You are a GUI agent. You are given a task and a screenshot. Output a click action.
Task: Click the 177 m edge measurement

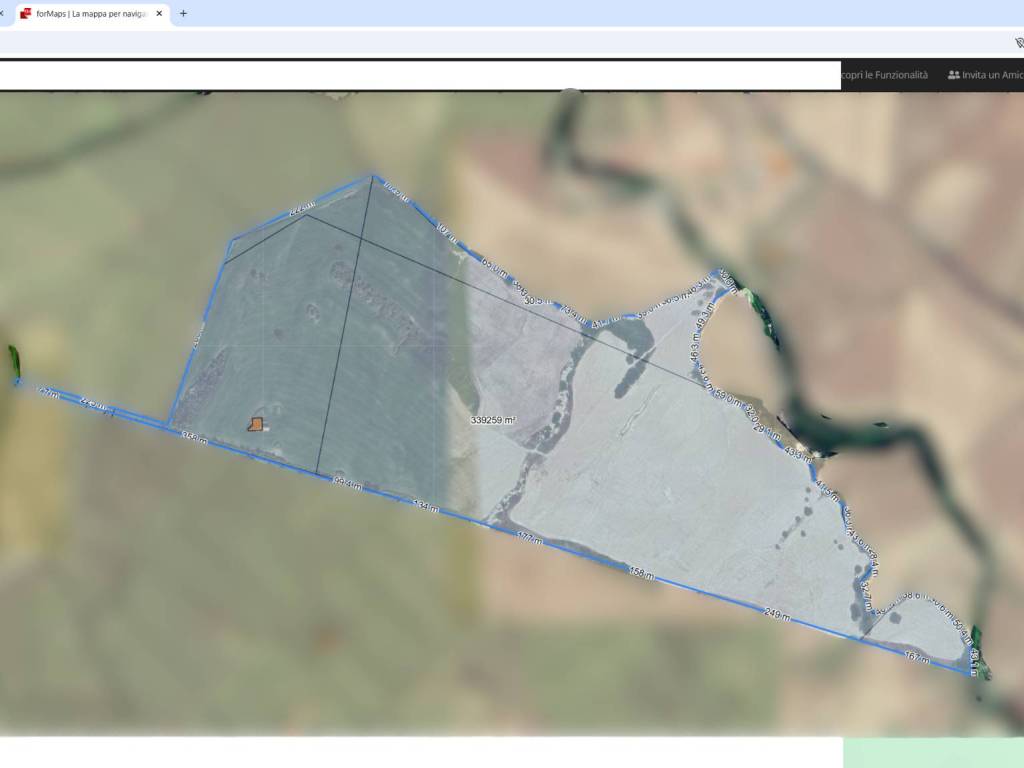coord(530,538)
